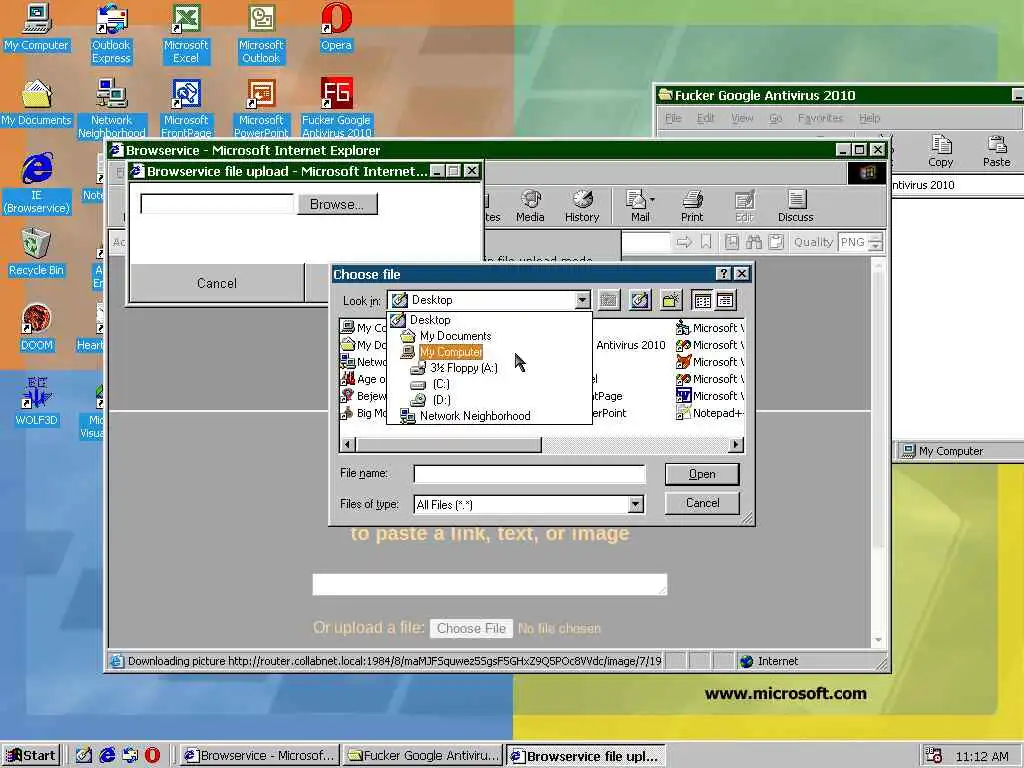Viewport: 1024px width, 768px height.
Task: Select IE (Browservice) desktop icon
Action: click(37, 184)
